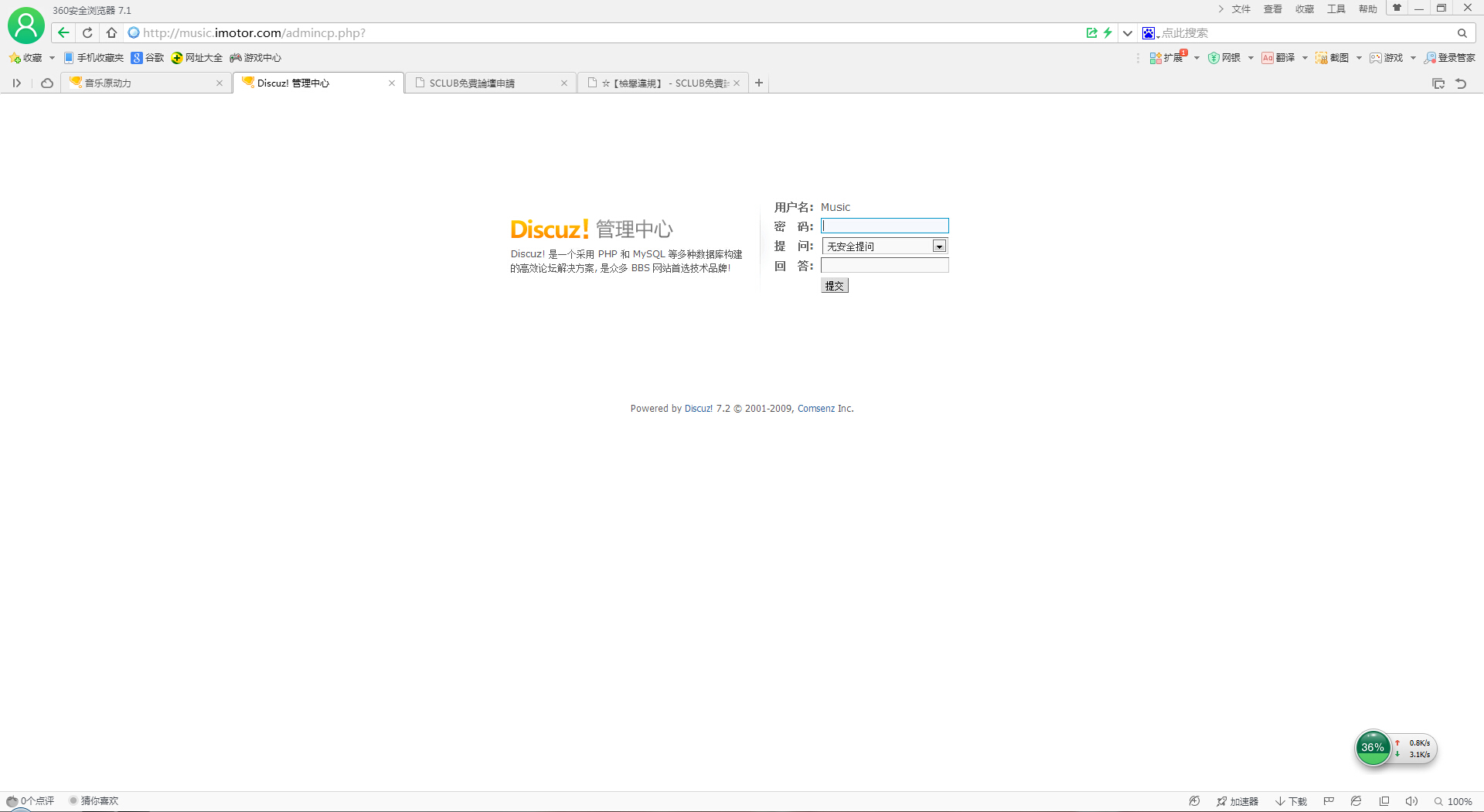The image size is (1484, 812).
Task: Click the 猜你喜欢 status bar item
Action: pyautogui.click(x=94, y=801)
